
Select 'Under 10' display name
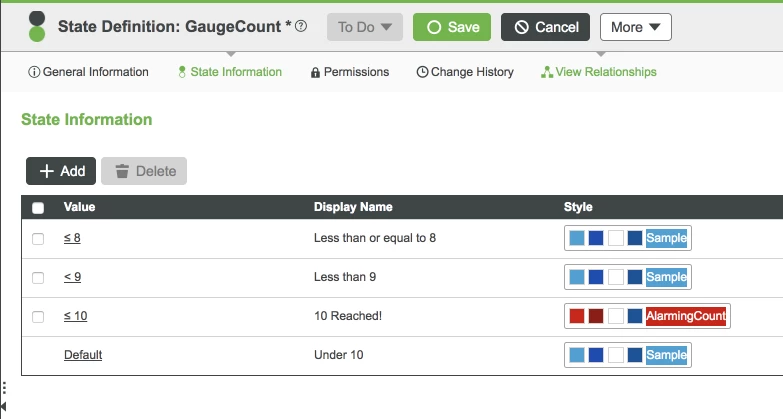(x=339, y=355)
